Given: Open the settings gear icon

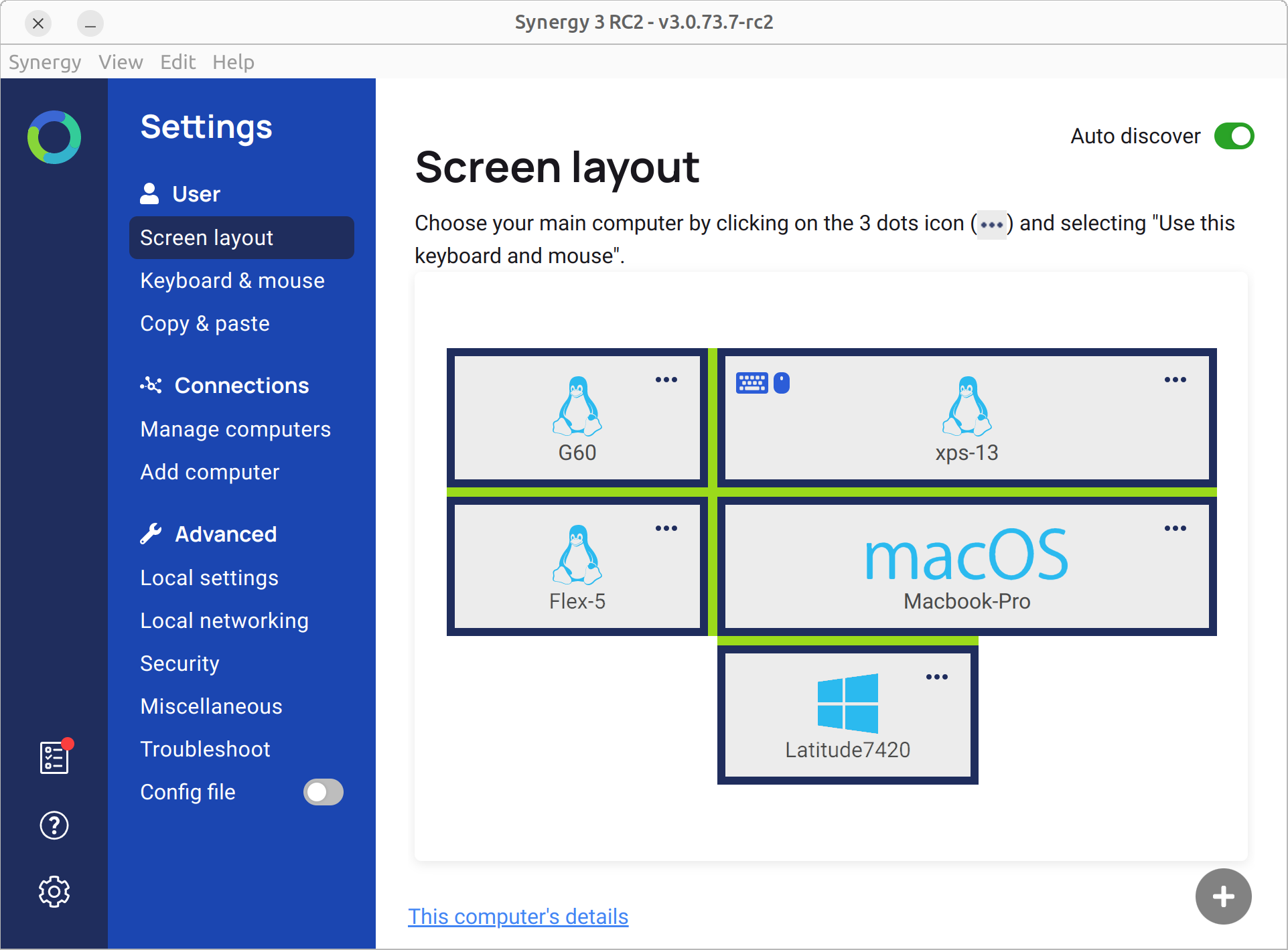Looking at the screenshot, I should [x=54, y=892].
